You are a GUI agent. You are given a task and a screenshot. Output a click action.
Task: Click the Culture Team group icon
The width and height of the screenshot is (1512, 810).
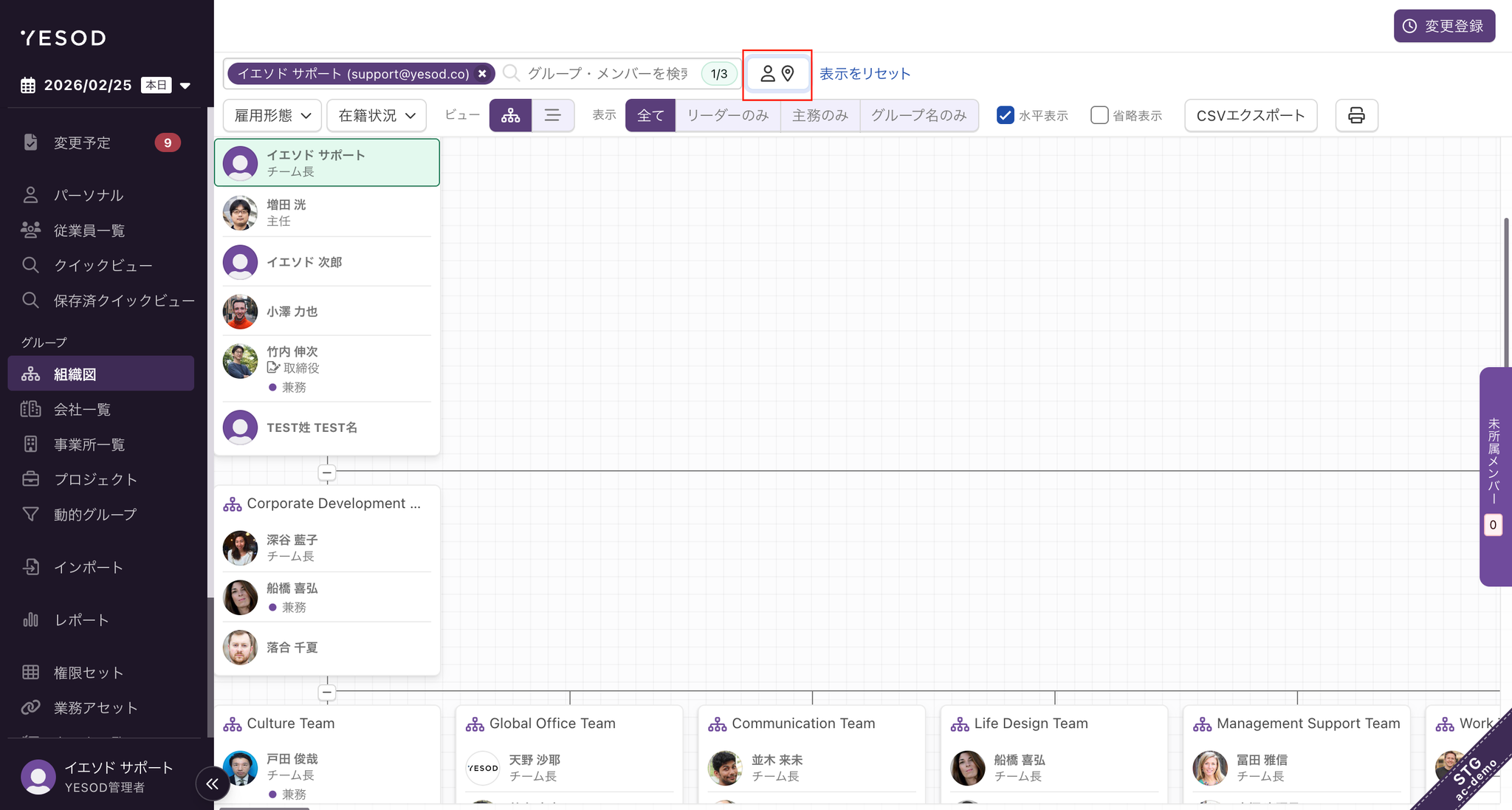coord(233,724)
